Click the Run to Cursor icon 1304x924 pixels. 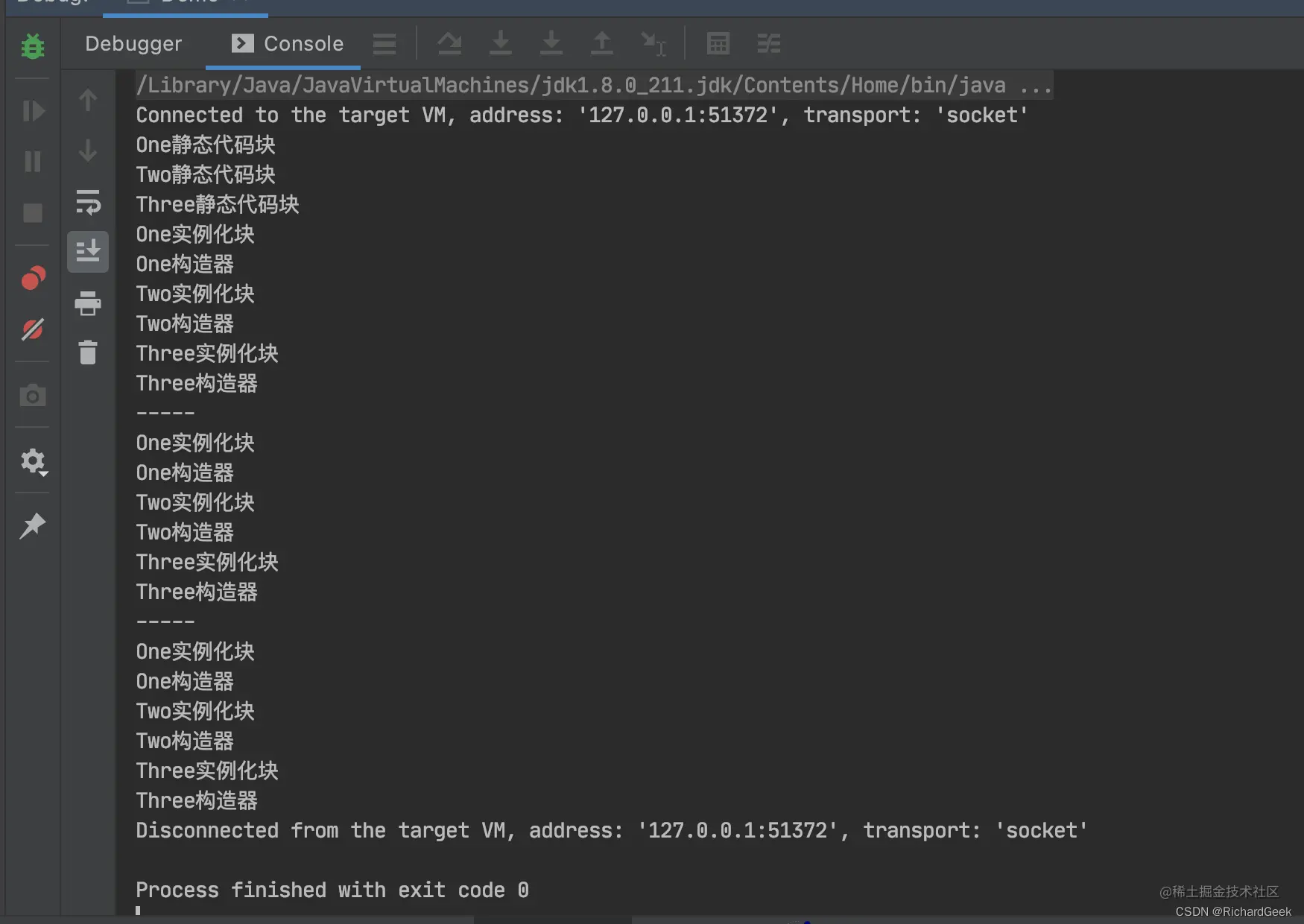[x=653, y=44]
